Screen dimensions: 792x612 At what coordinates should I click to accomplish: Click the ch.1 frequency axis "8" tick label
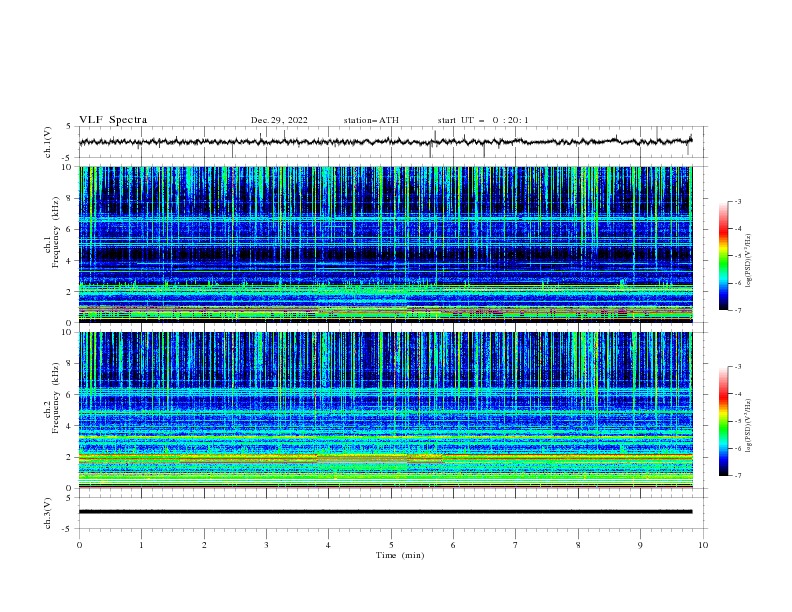click(x=69, y=198)
